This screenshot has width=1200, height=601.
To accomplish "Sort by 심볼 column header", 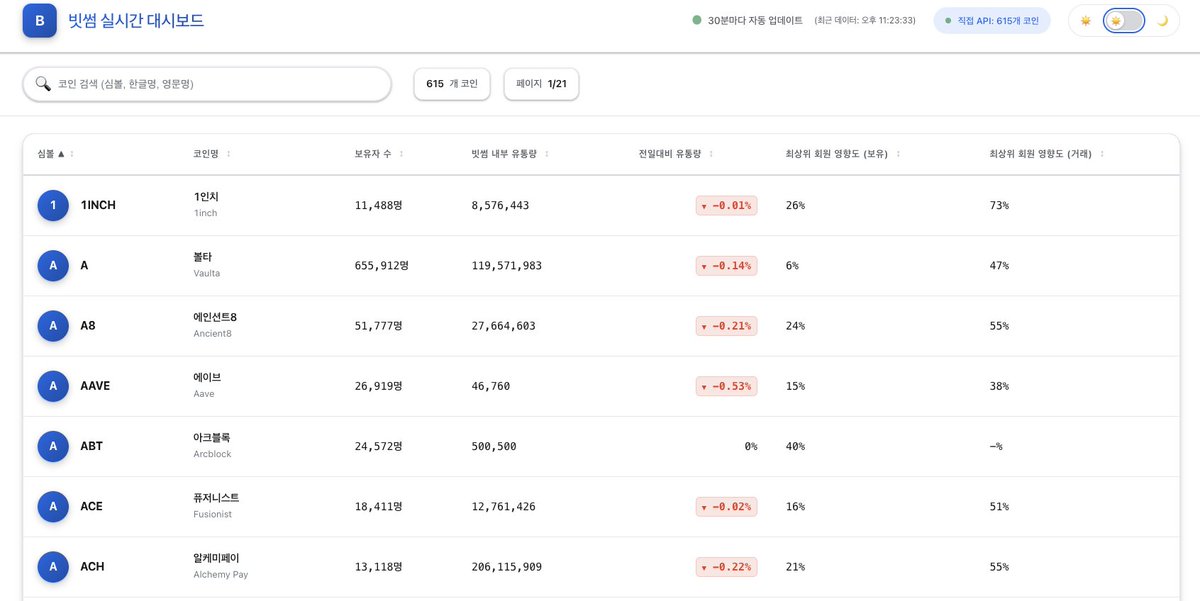I will pos(56,154).
